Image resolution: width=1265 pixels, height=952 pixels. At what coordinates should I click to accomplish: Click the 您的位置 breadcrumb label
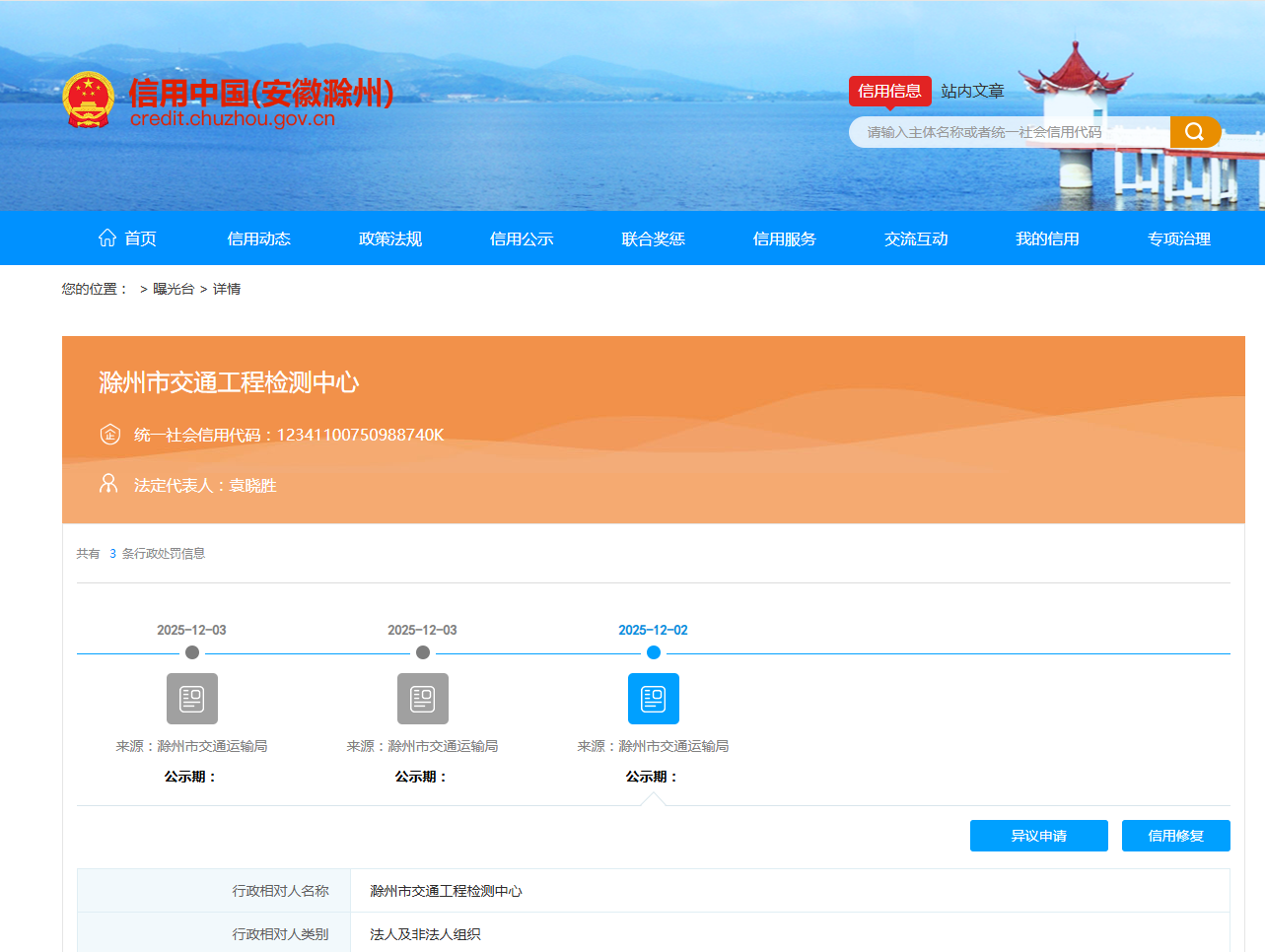click(x=95, y=289)
